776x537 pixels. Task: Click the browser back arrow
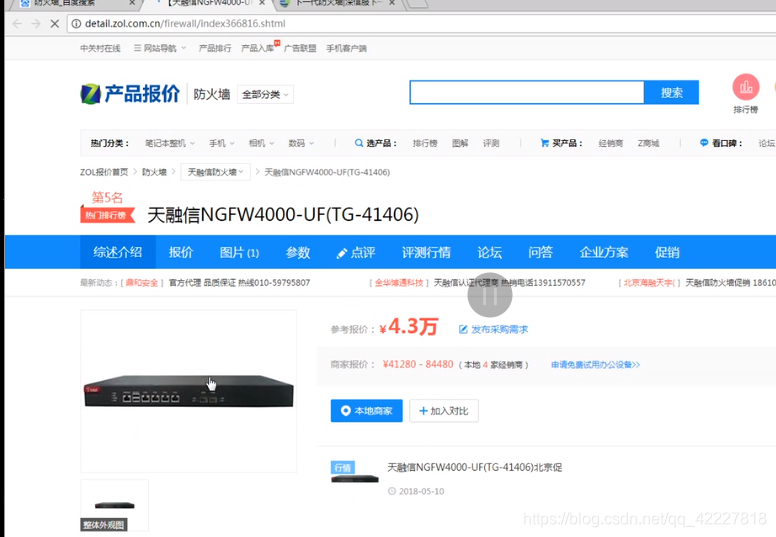pyautogui.click(x=17, y=24)
